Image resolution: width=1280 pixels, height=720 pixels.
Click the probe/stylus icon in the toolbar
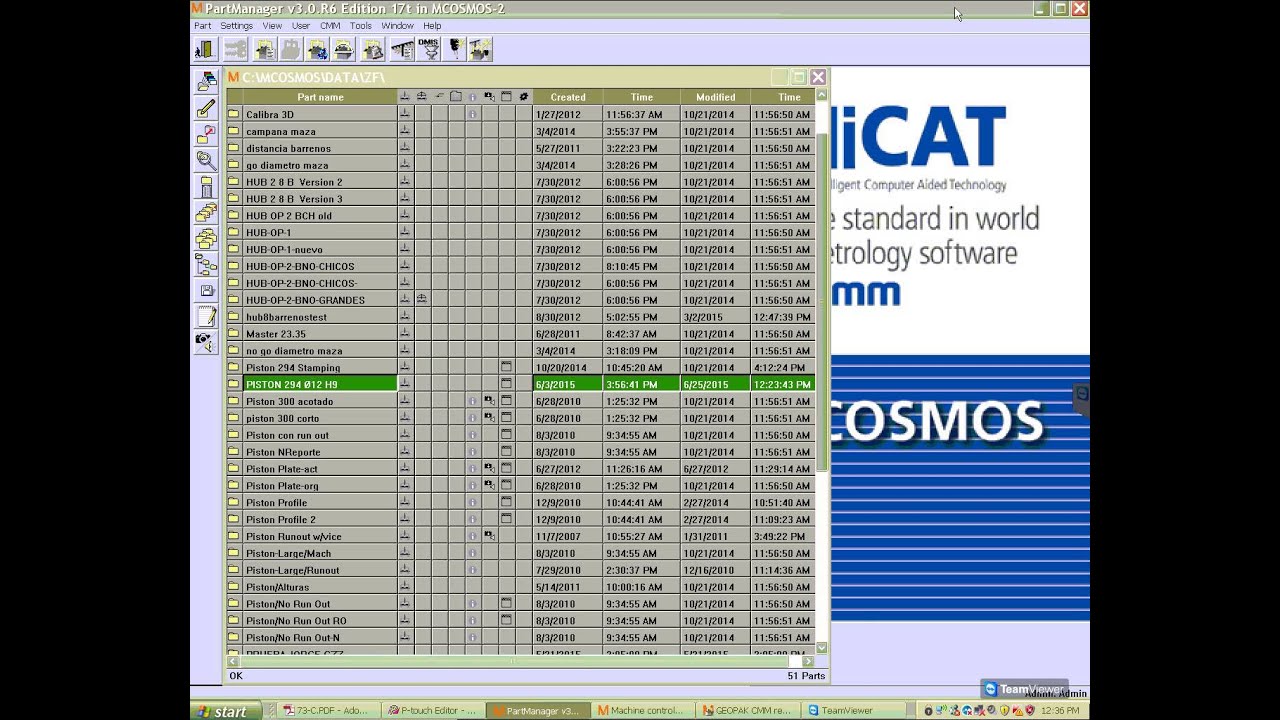(455, 49)
